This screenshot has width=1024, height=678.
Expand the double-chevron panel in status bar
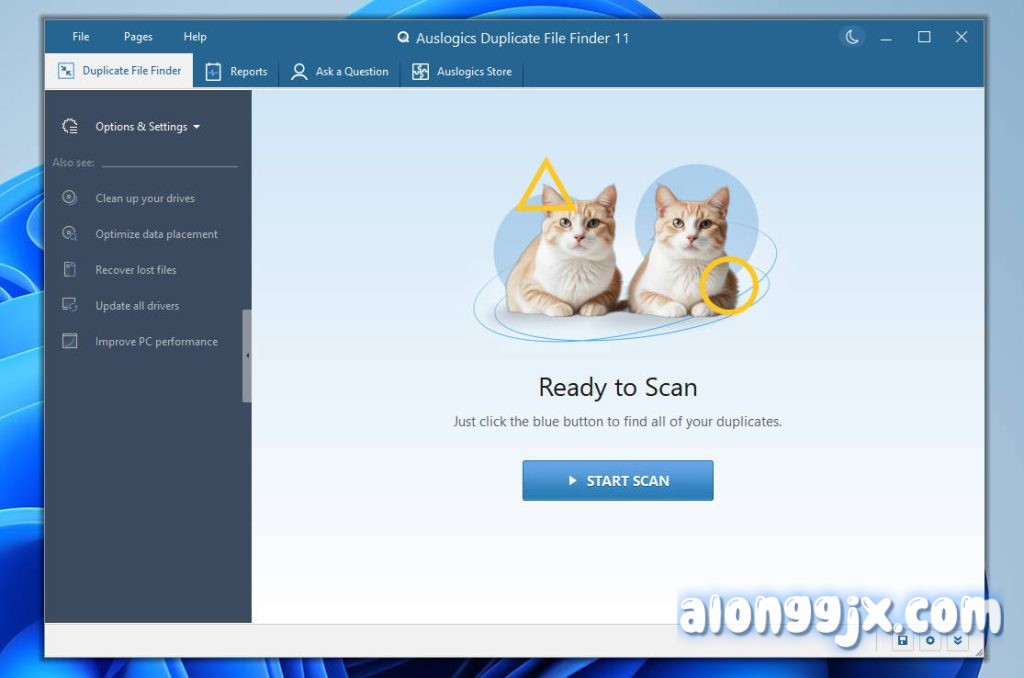point(957,640)
